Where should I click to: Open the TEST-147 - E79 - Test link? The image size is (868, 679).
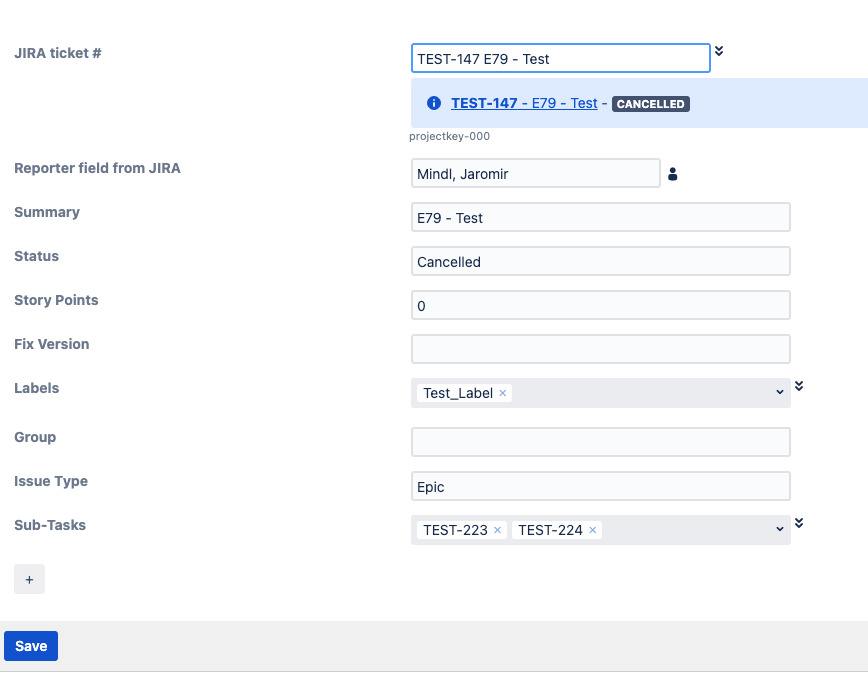pos(524,103)
